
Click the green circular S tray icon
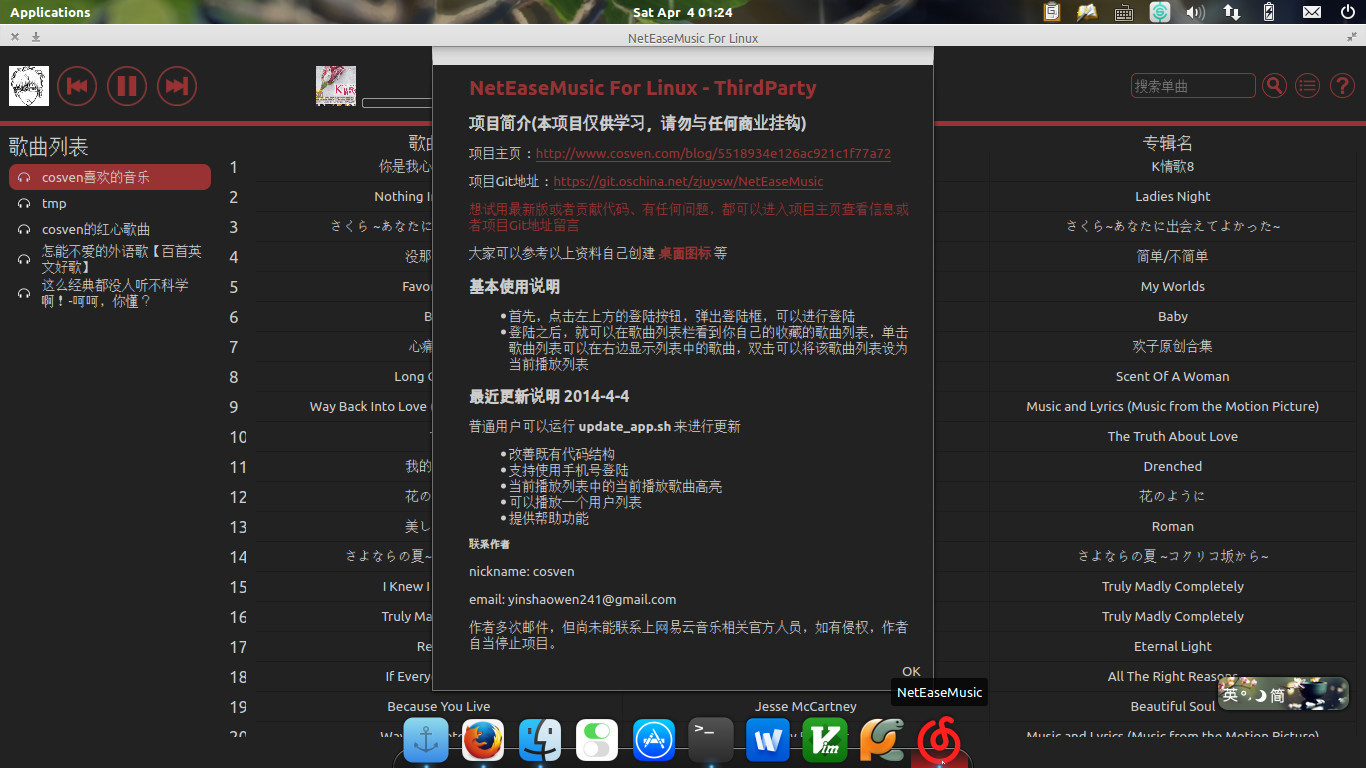click(x=1159, y=12)
